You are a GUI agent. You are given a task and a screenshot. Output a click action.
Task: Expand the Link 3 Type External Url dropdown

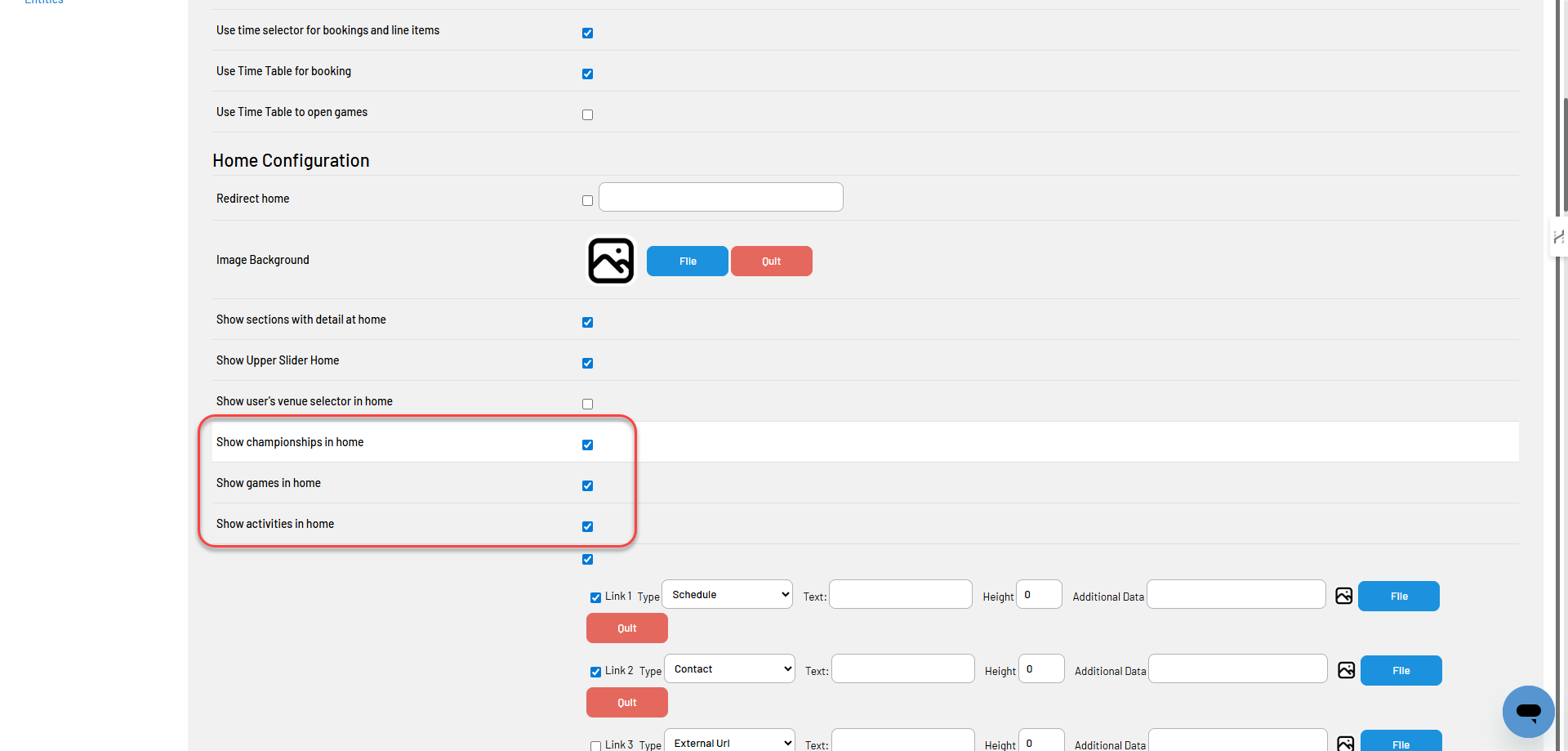coord(729,740)
